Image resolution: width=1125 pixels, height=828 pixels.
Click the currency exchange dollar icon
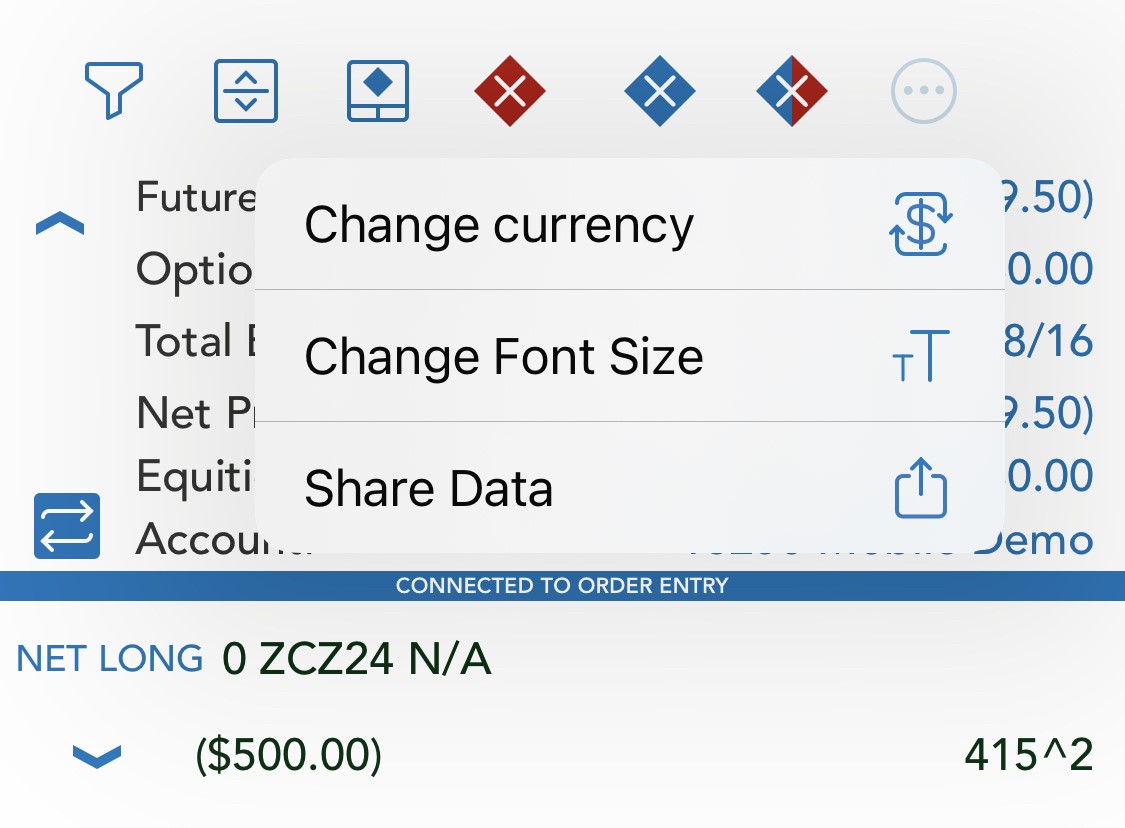[x=921, y=224]
